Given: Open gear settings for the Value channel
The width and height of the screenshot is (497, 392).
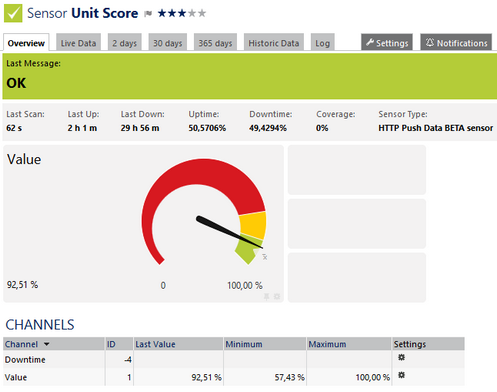Looking at the screenshot, I should click(x=401, y=375).
